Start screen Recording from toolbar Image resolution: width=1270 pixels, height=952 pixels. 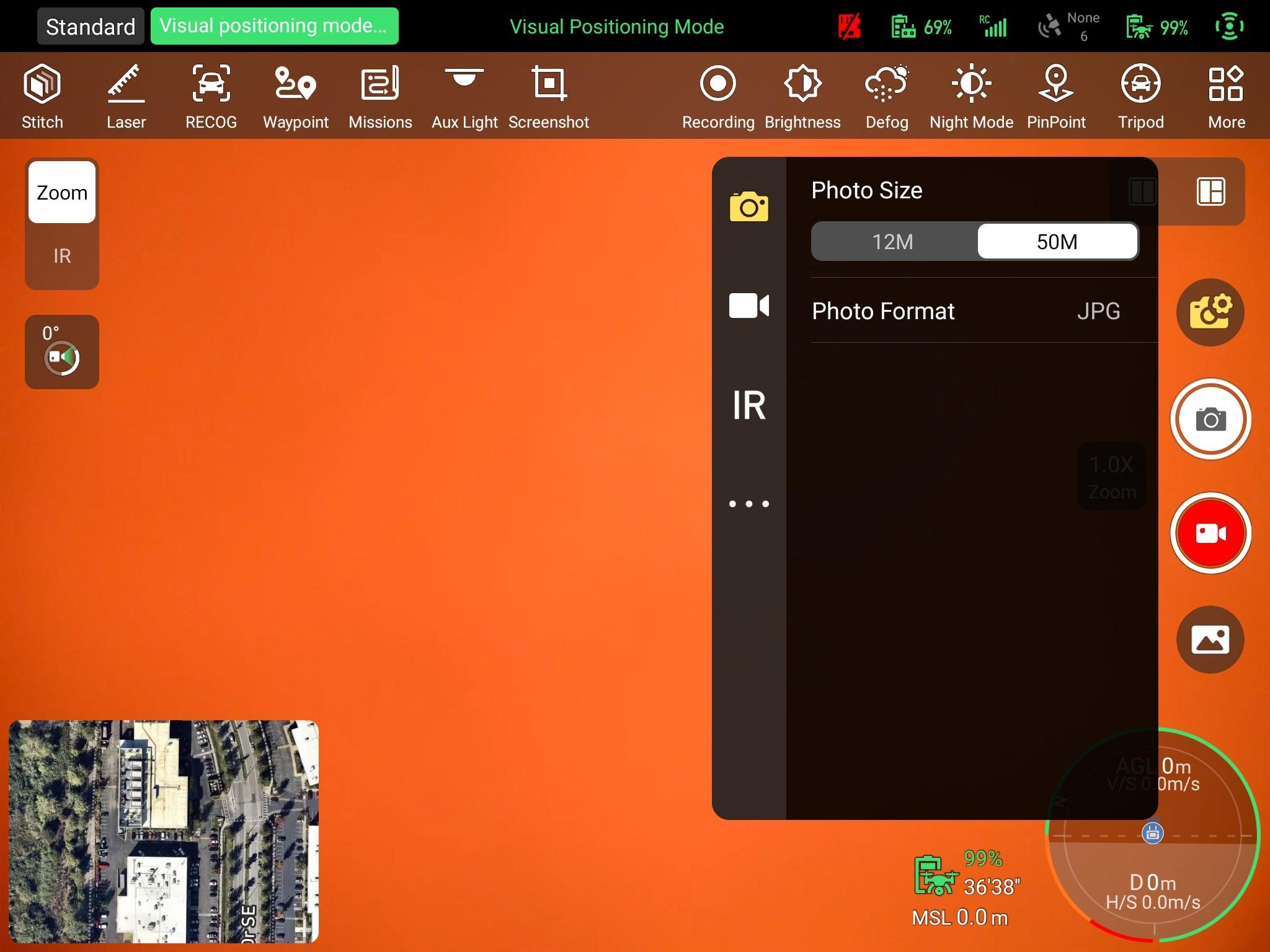click(x=718, y=96)
